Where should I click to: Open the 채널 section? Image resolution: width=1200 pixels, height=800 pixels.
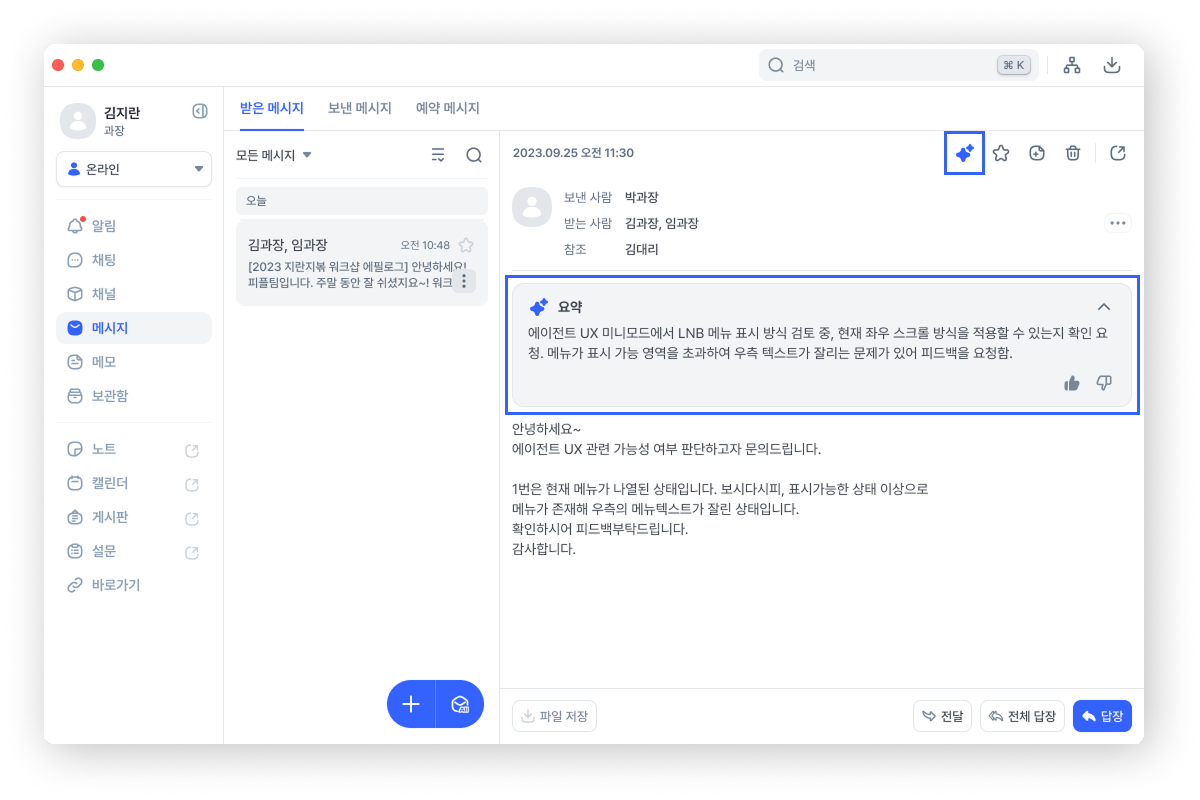pyautogui.click(x=92, y=294)
